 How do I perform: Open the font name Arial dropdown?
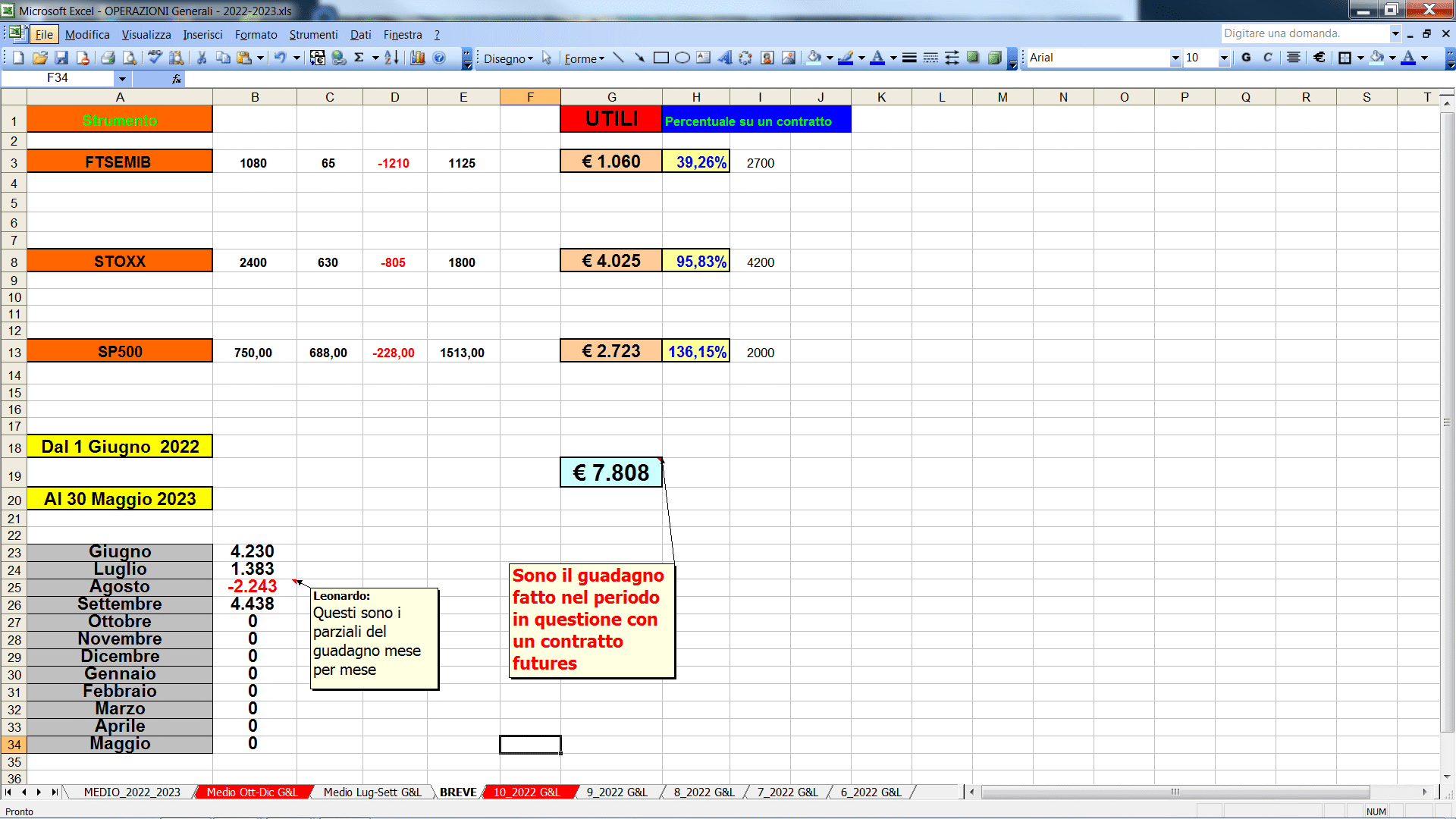click(x=1175, y=58)
